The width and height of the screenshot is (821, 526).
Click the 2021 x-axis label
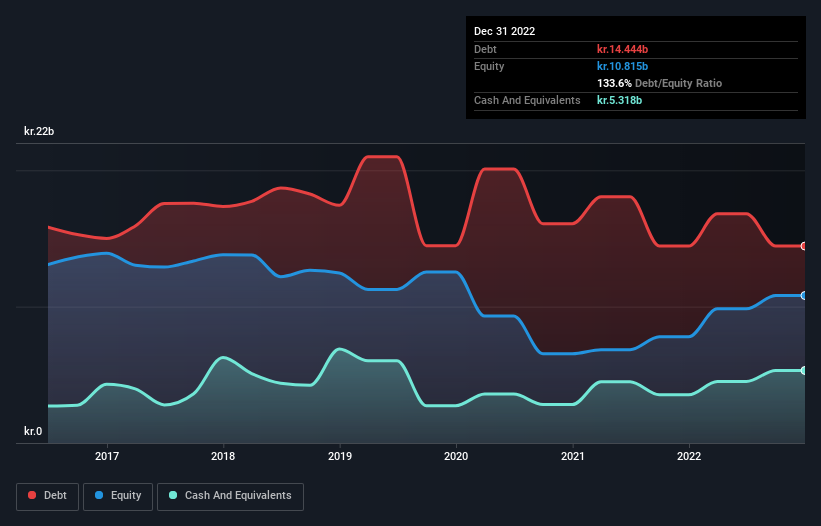tap(573, 456)
